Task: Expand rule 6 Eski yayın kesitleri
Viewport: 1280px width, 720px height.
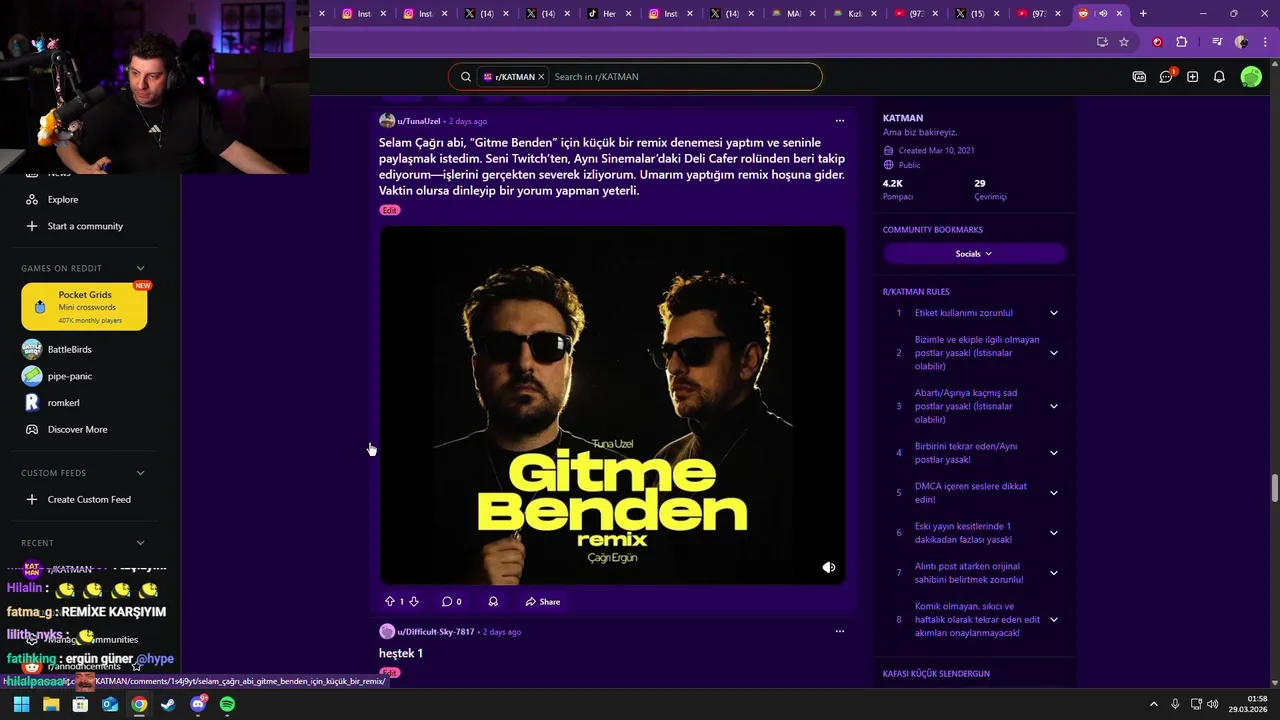Action: click(1053, 533)
